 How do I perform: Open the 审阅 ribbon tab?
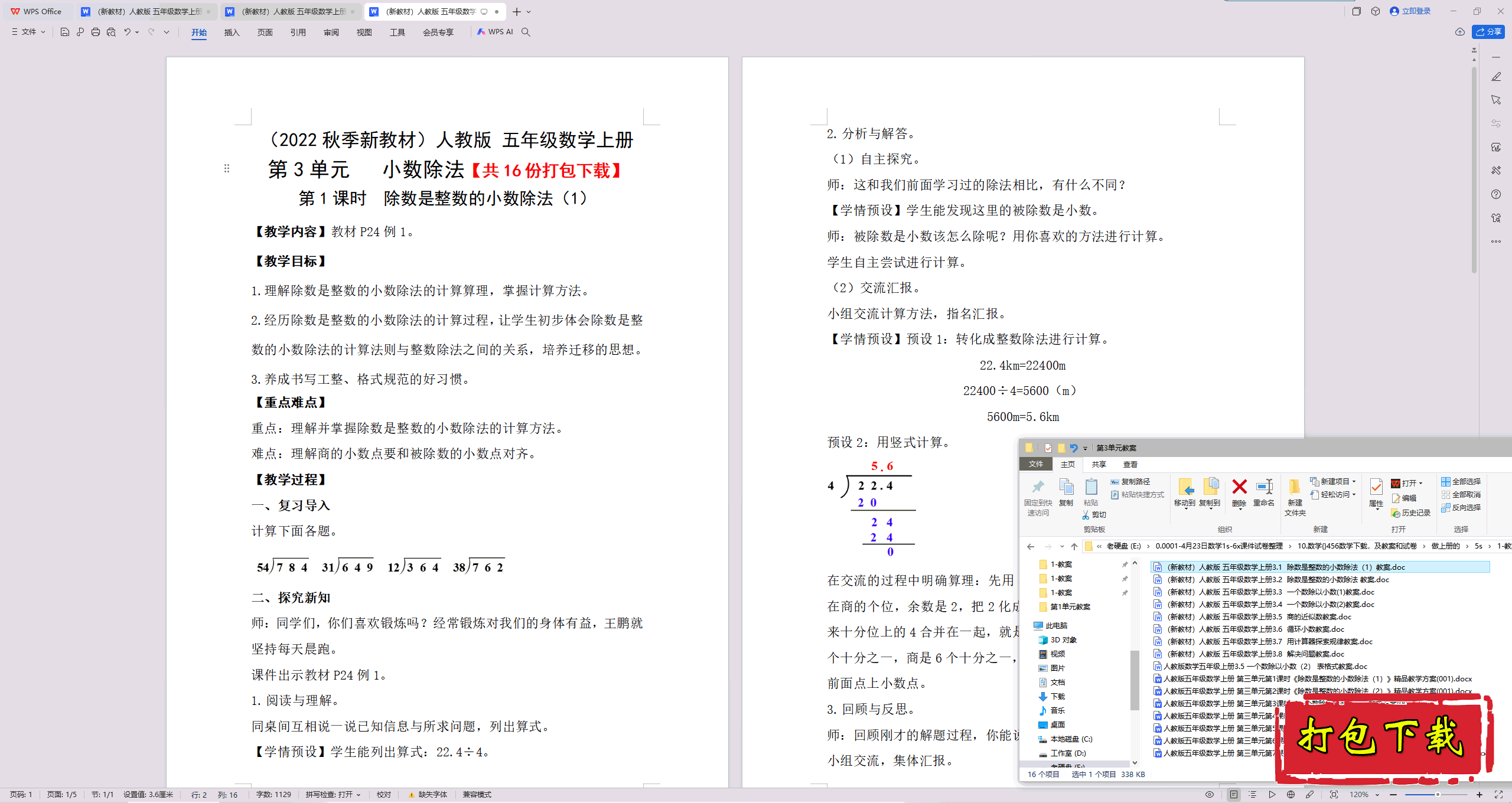click(x=331, y=32)
